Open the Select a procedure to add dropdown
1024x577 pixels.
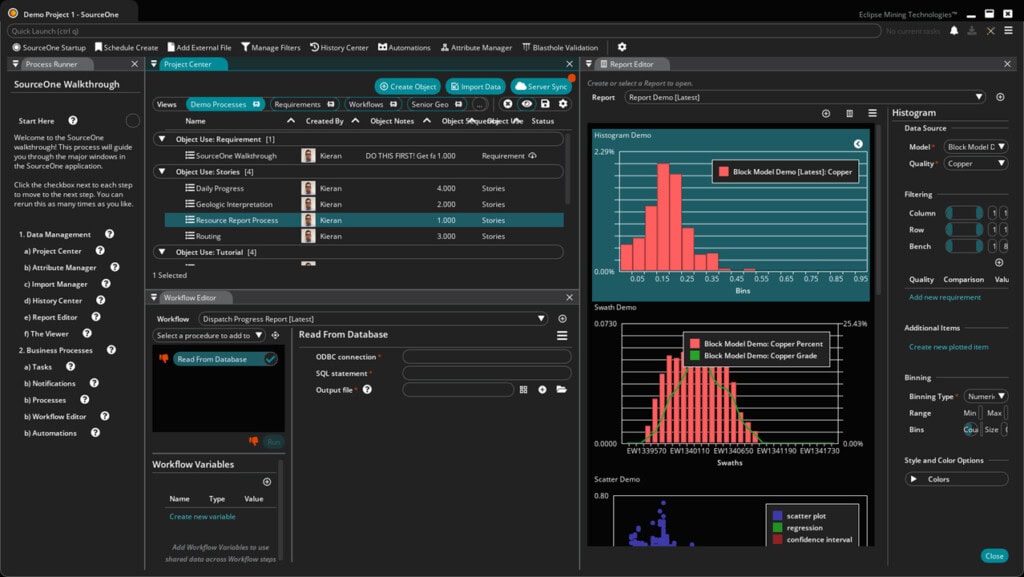(x=208, y=335)
